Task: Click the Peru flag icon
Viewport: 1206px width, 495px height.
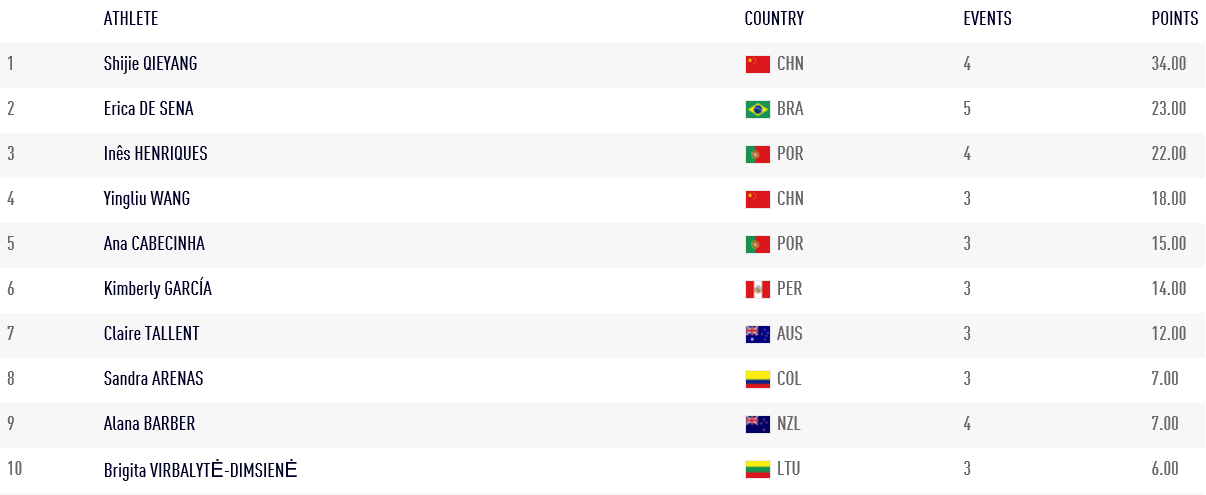Action: [757, 289]
